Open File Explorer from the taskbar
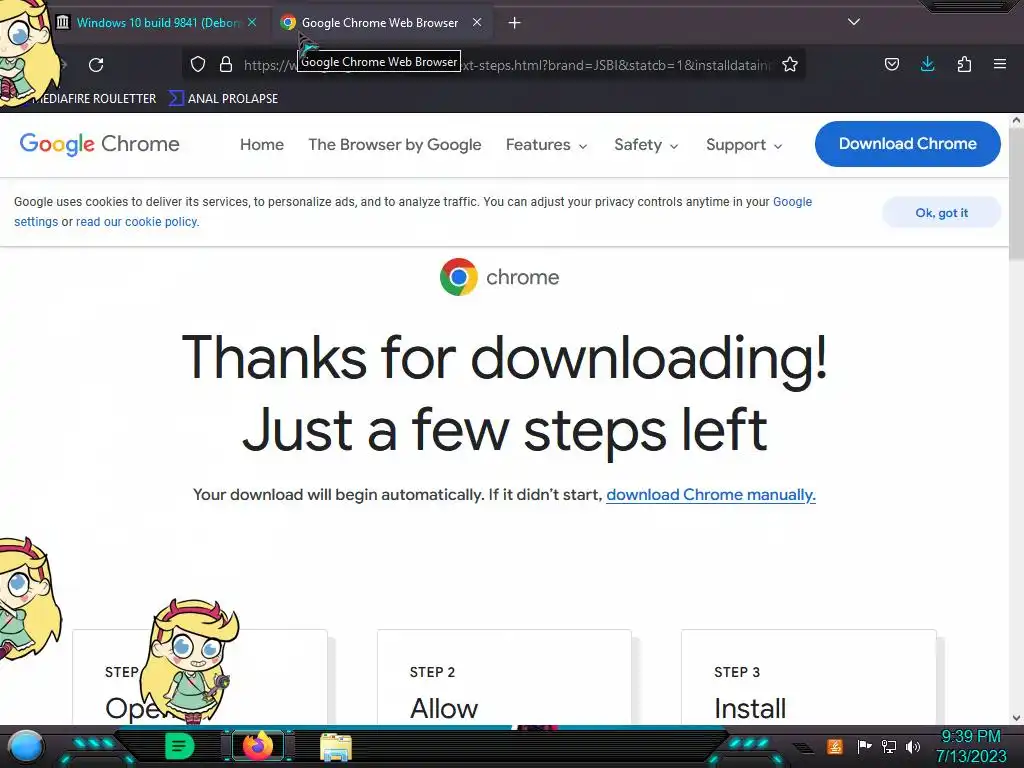 click(336, 746)
